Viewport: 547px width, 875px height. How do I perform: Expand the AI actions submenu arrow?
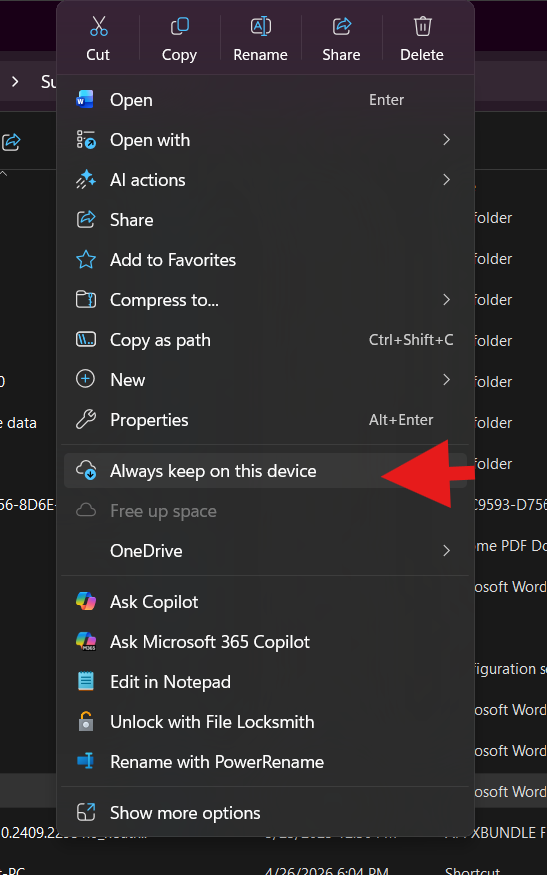(x=446, y=180)
